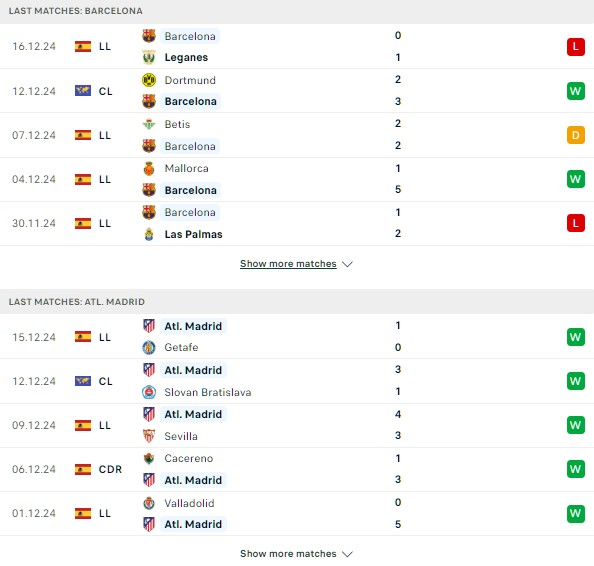
Task: Click the Sevilla team badge
Action: click(149, 436)
